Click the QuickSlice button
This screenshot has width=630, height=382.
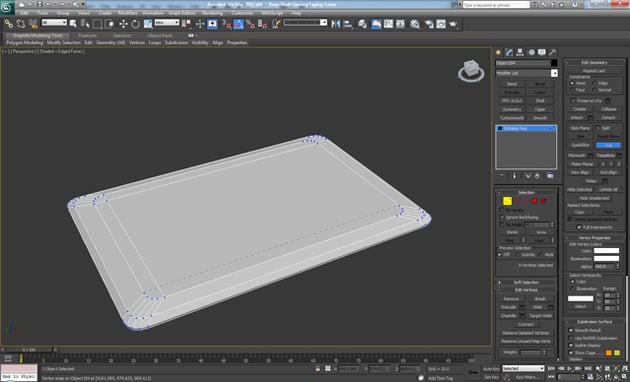point(581,145)
